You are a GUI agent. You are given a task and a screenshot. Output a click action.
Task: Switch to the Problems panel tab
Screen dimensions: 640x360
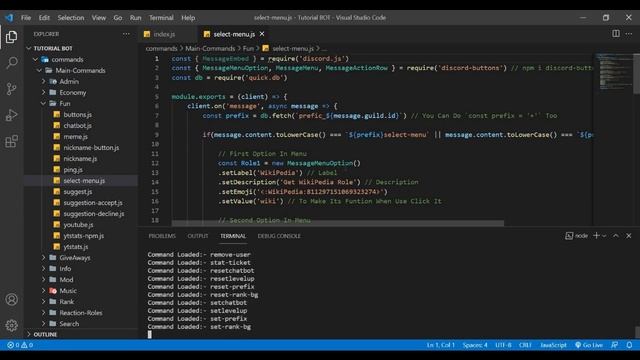162,236
